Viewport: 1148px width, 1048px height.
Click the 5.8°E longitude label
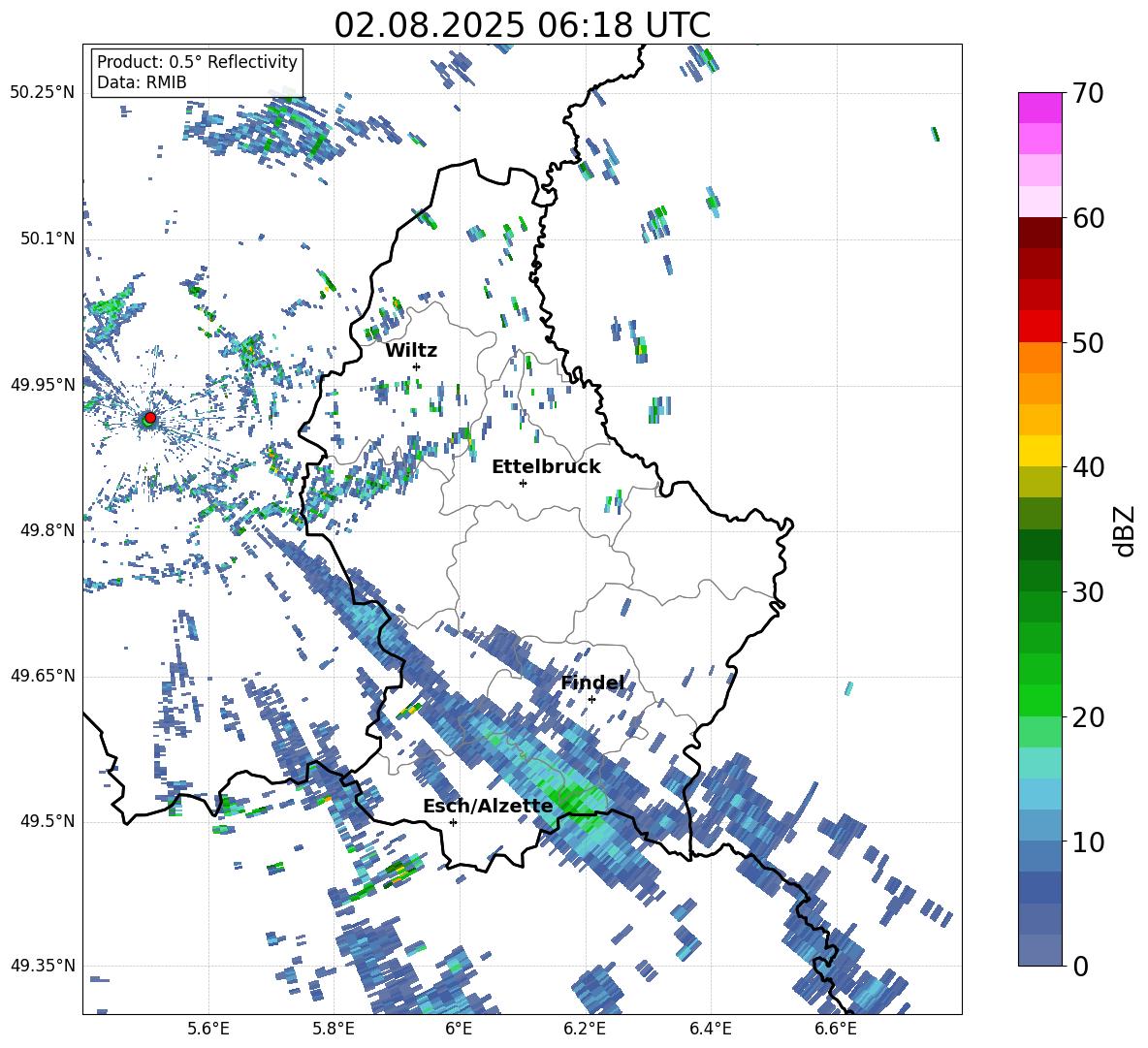pyautogui.click(x=334, y=1029)
